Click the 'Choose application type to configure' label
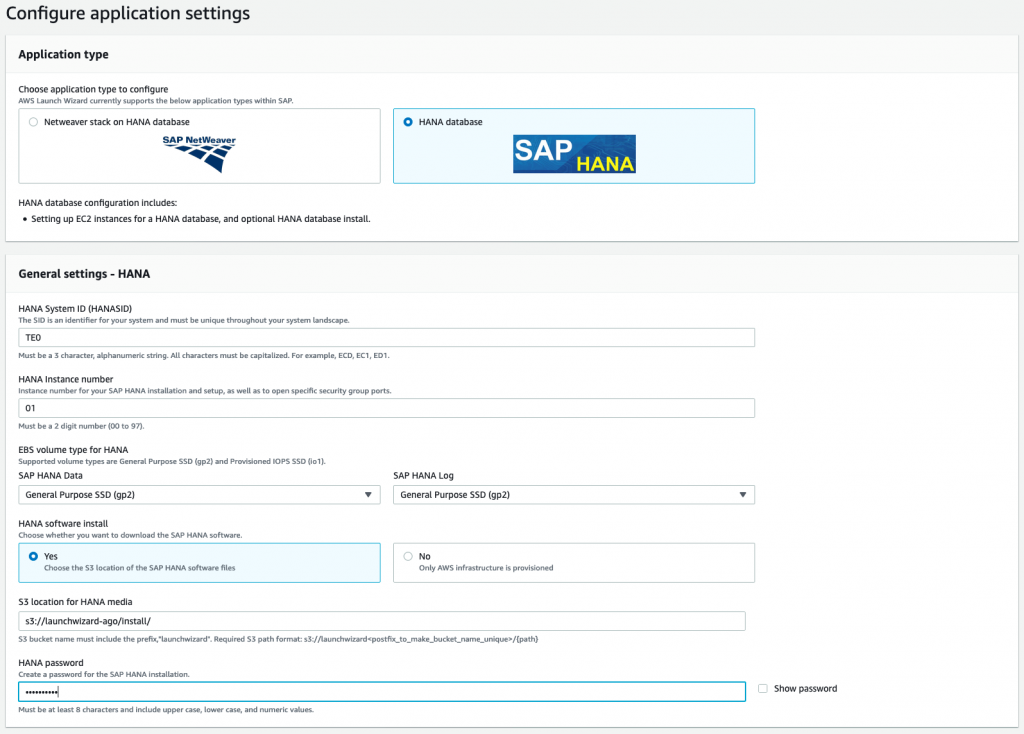This screenshot has height=734, width=1024. click(93, 89)
